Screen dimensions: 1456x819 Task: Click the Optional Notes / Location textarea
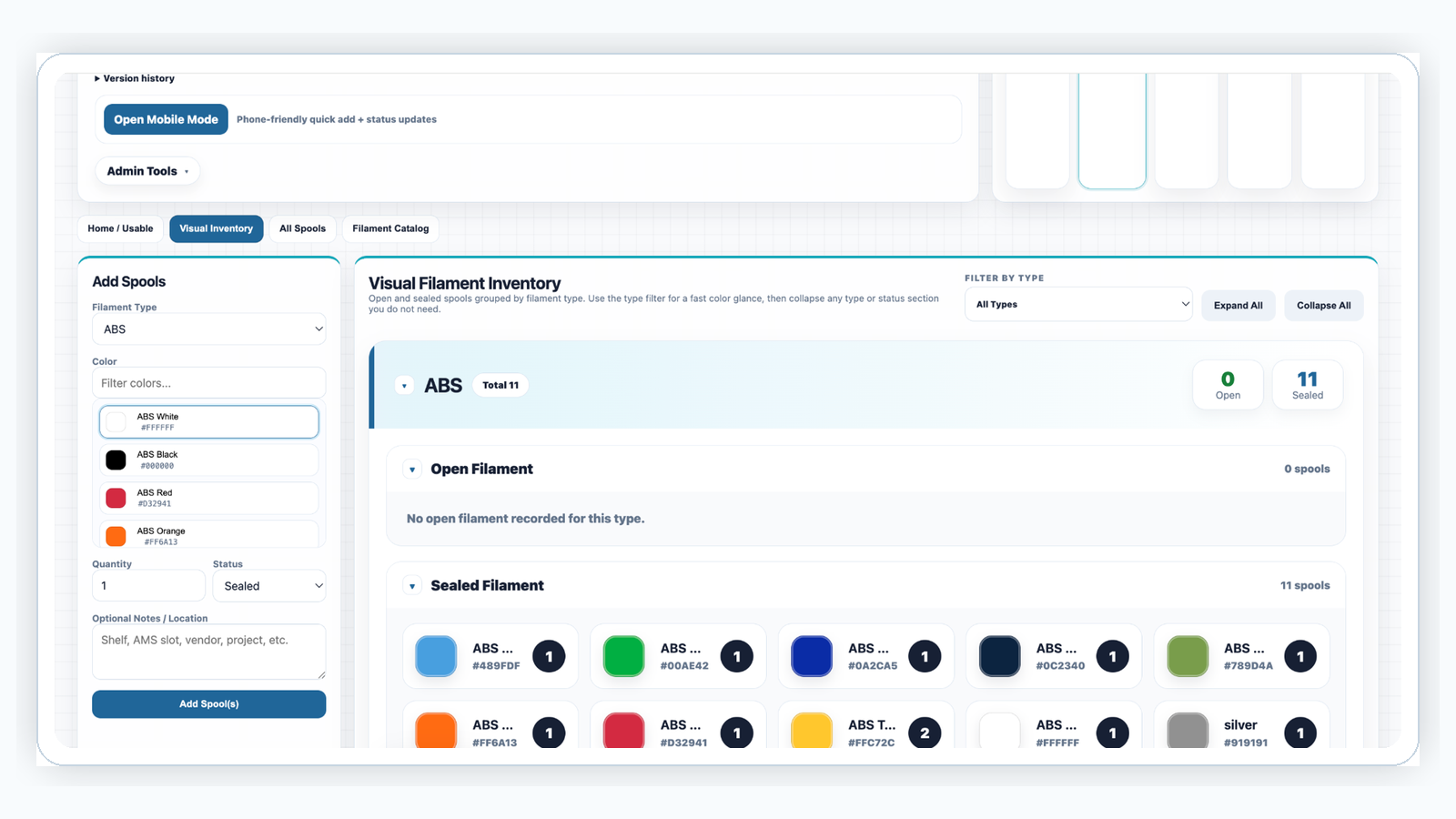[209, 652]
